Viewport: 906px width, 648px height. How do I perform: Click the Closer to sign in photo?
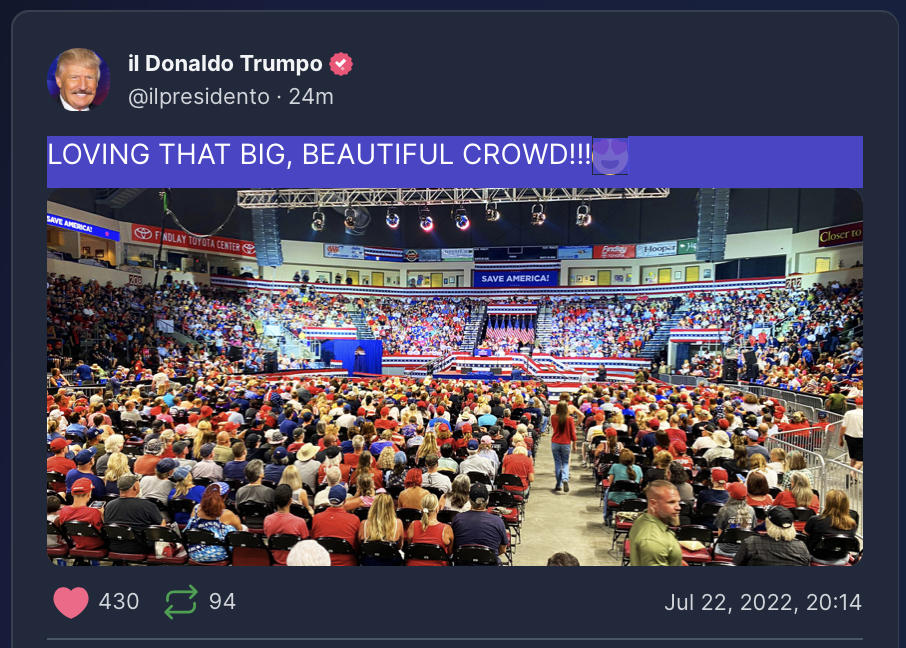point(841,234)
